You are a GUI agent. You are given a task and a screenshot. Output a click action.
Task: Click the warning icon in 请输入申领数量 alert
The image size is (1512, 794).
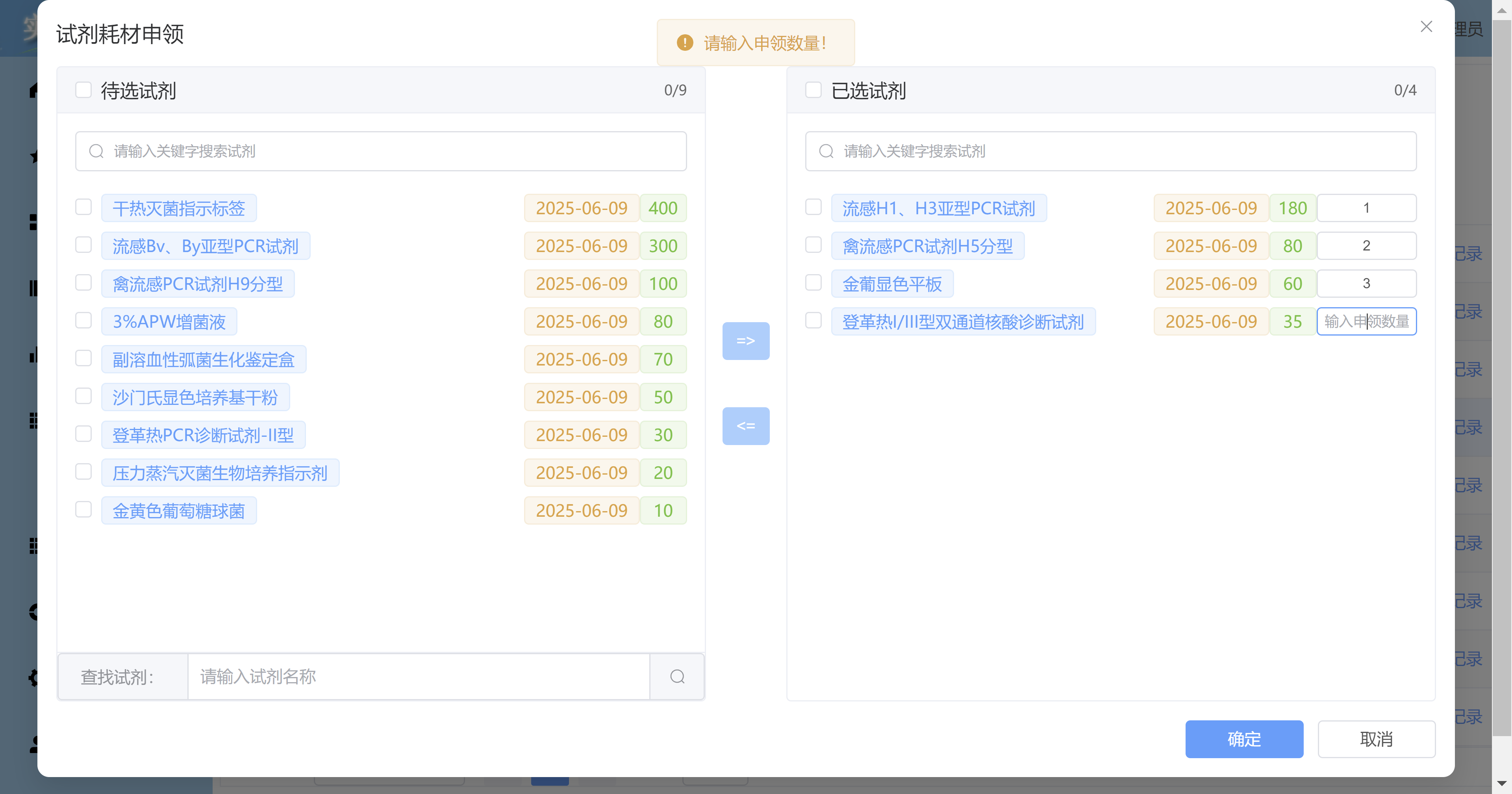pyautogui.click(x=684, y=43)
